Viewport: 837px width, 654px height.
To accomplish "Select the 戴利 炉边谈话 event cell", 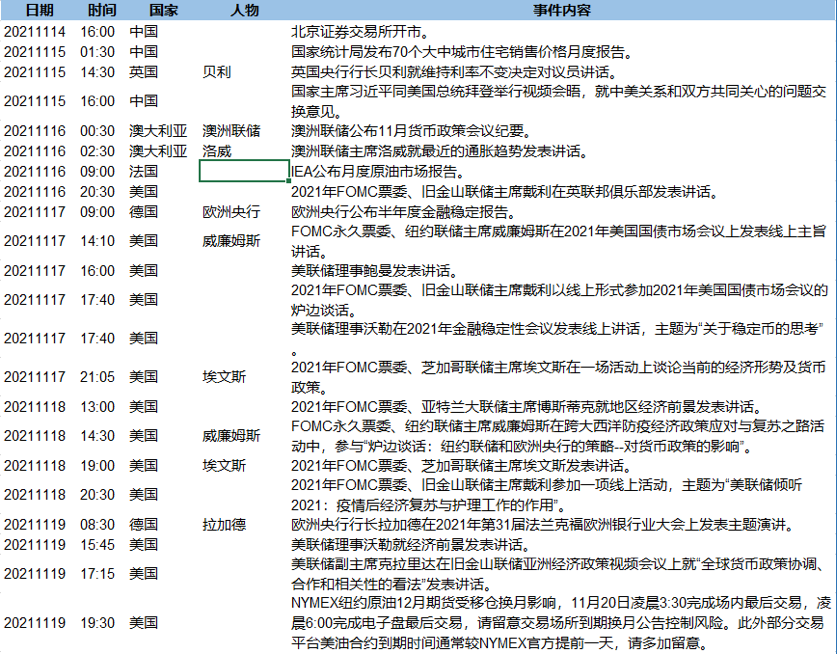I will pyautogui.click(x=559, y=300).
